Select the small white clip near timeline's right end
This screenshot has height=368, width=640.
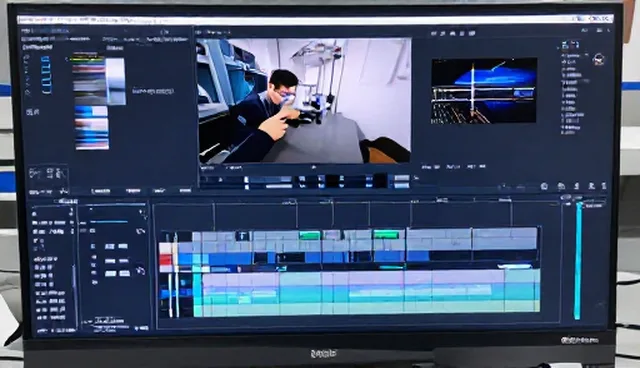514,266
